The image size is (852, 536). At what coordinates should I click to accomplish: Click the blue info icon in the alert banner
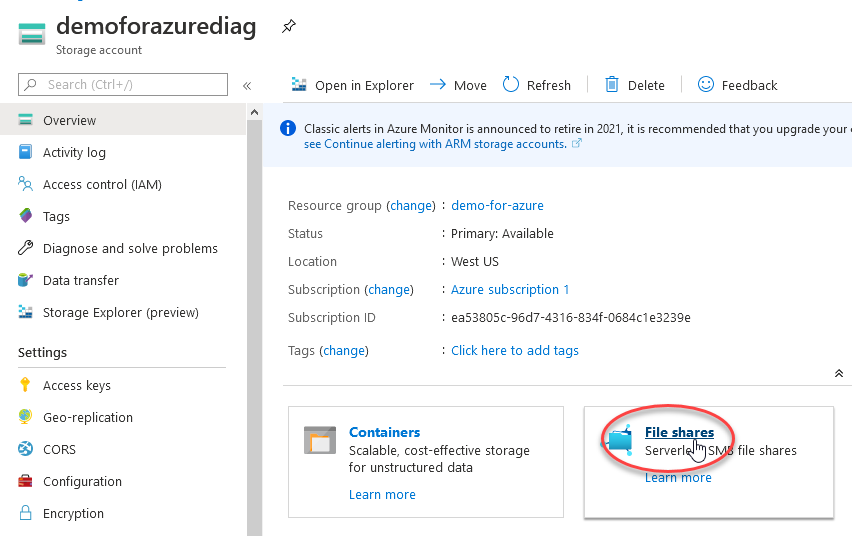click(287, 128)
